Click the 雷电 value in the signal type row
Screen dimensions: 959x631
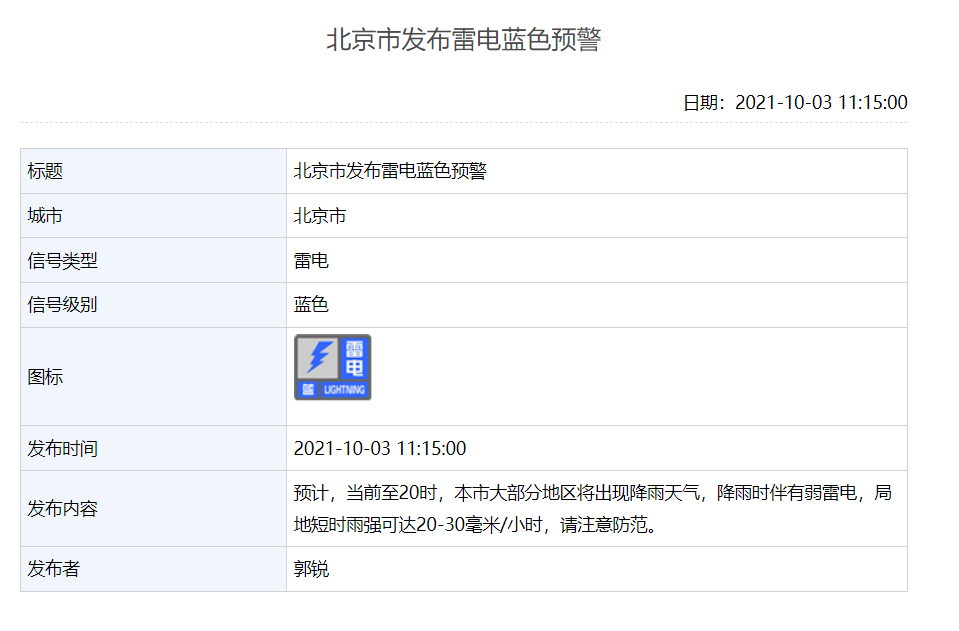point(311,261)
